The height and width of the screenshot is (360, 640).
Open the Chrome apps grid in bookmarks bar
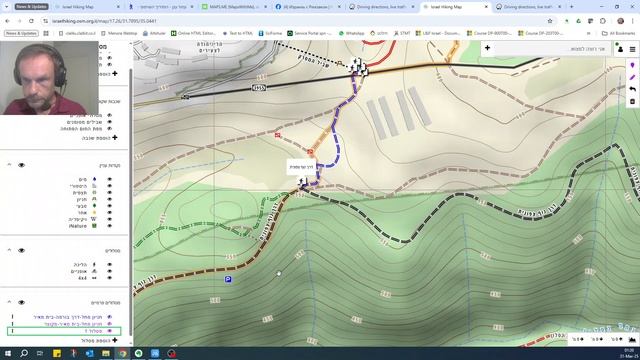tap(46, 33)
